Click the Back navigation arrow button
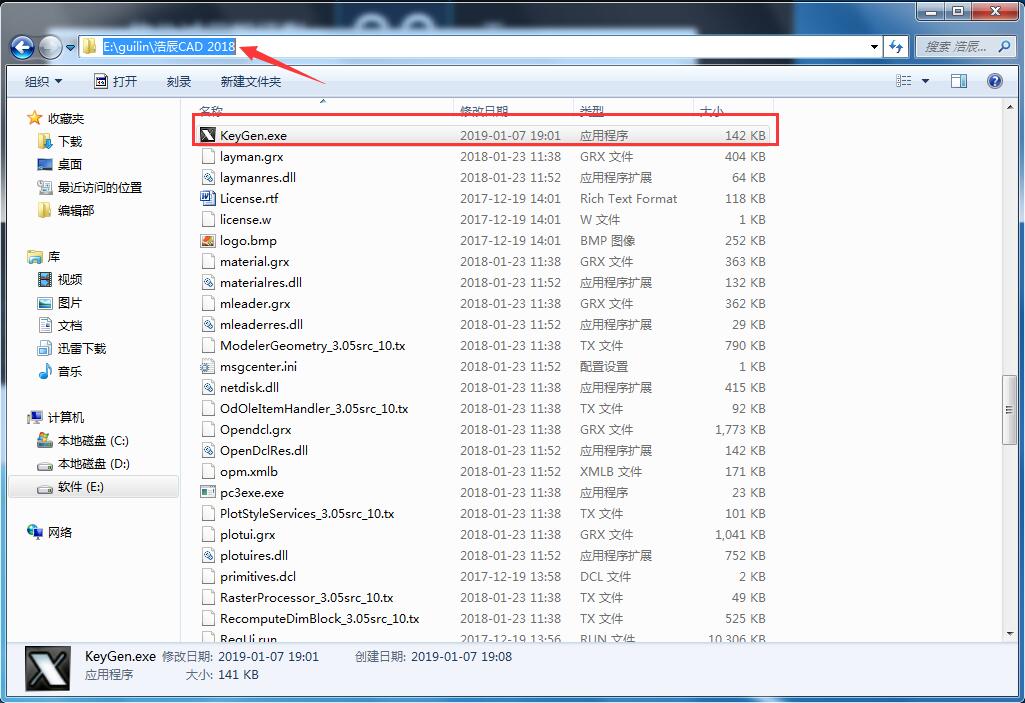 22,47
